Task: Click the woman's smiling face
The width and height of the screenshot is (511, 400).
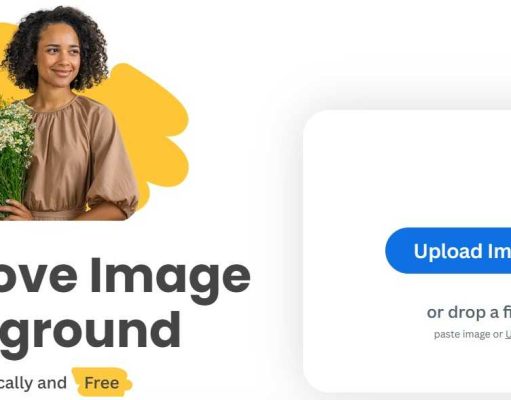Action: (62, 57)
